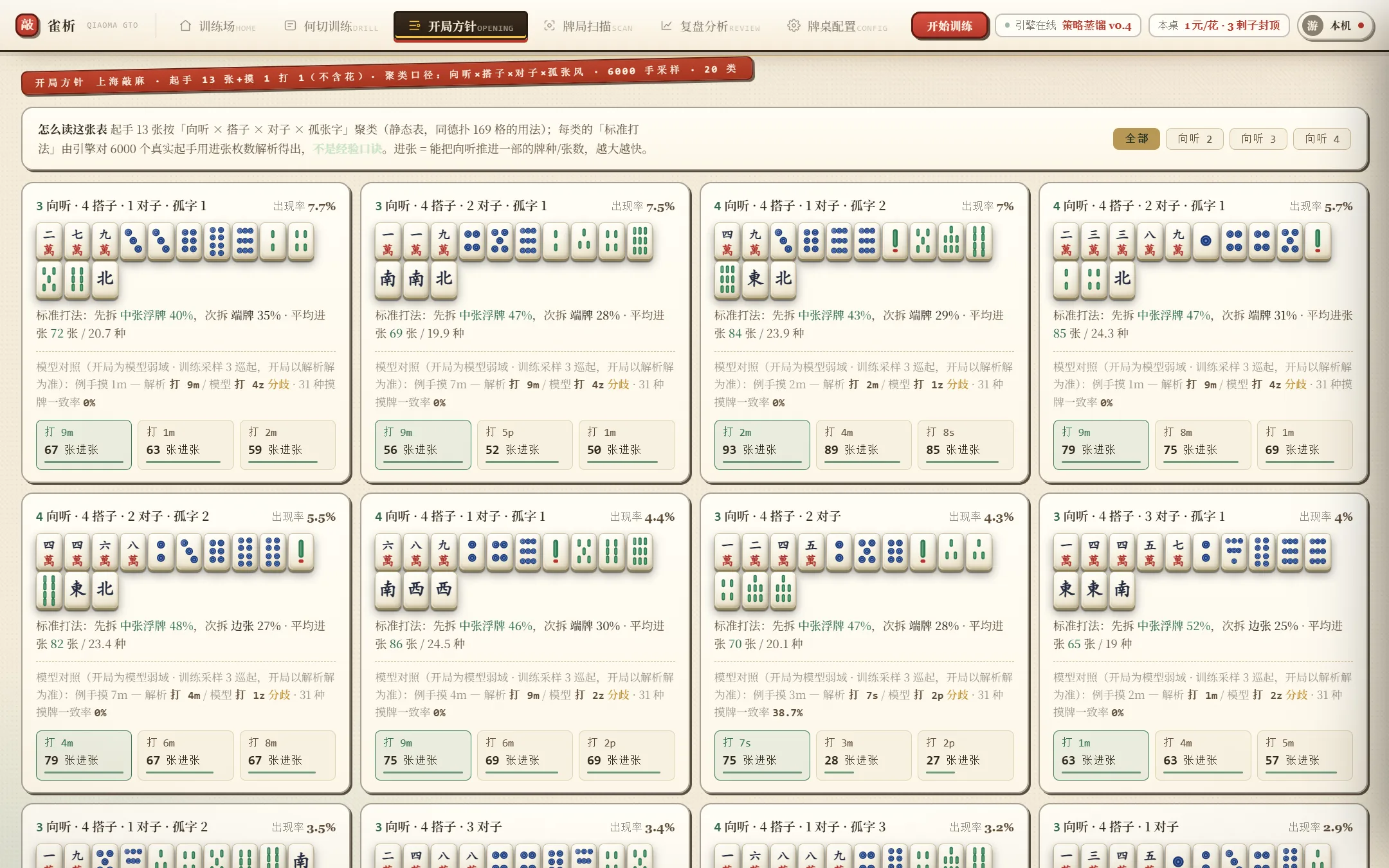Viewport: 1389px width, 868px height.
Task: Open the 牌桌配置 config tab
Action: (x=837, y=26)
